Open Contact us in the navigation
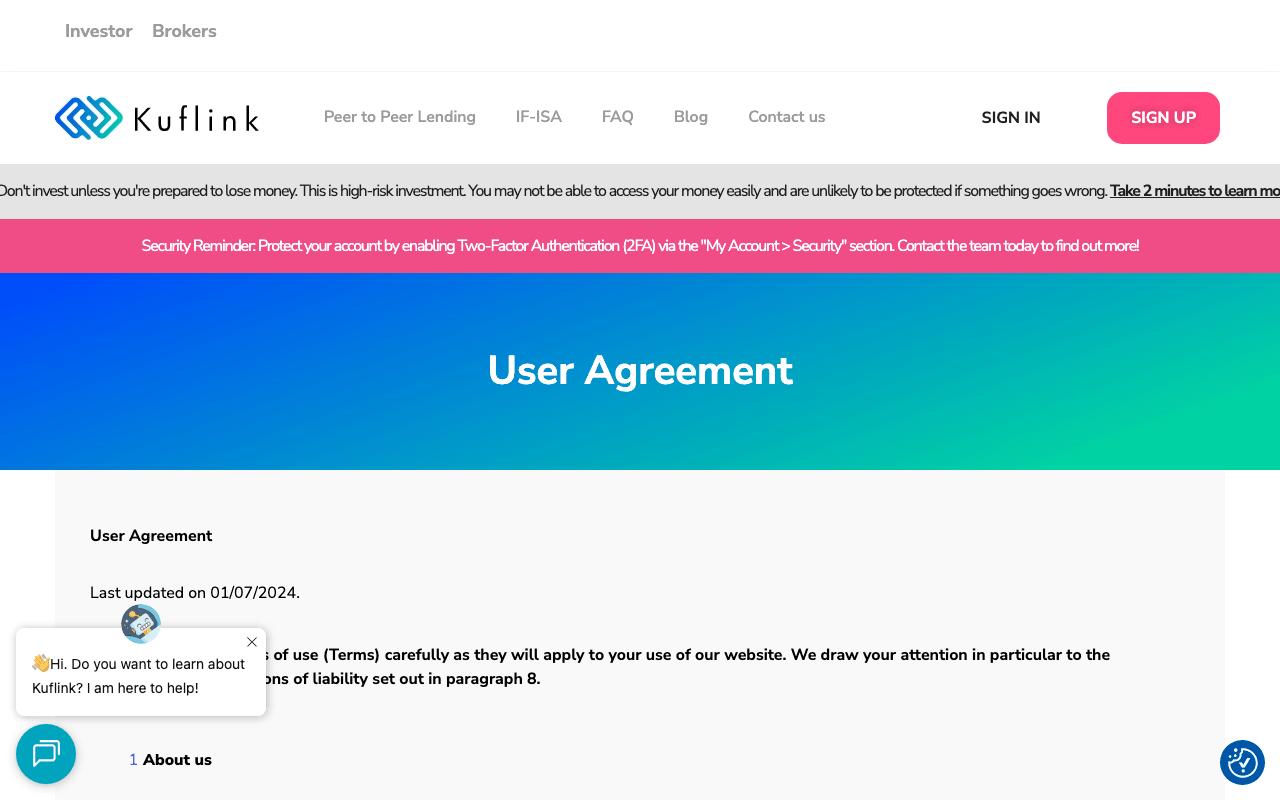 pyautogui.click(x=786, y=117)
